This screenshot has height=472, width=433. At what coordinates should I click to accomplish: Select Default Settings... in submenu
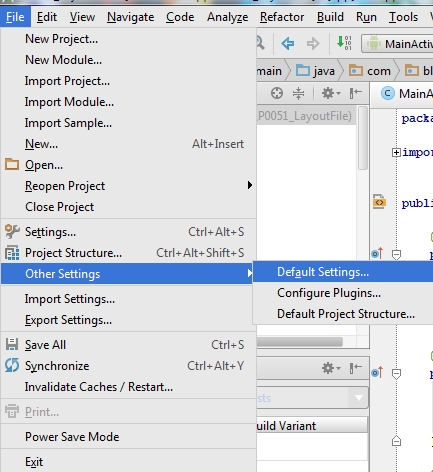pos(343,272)
